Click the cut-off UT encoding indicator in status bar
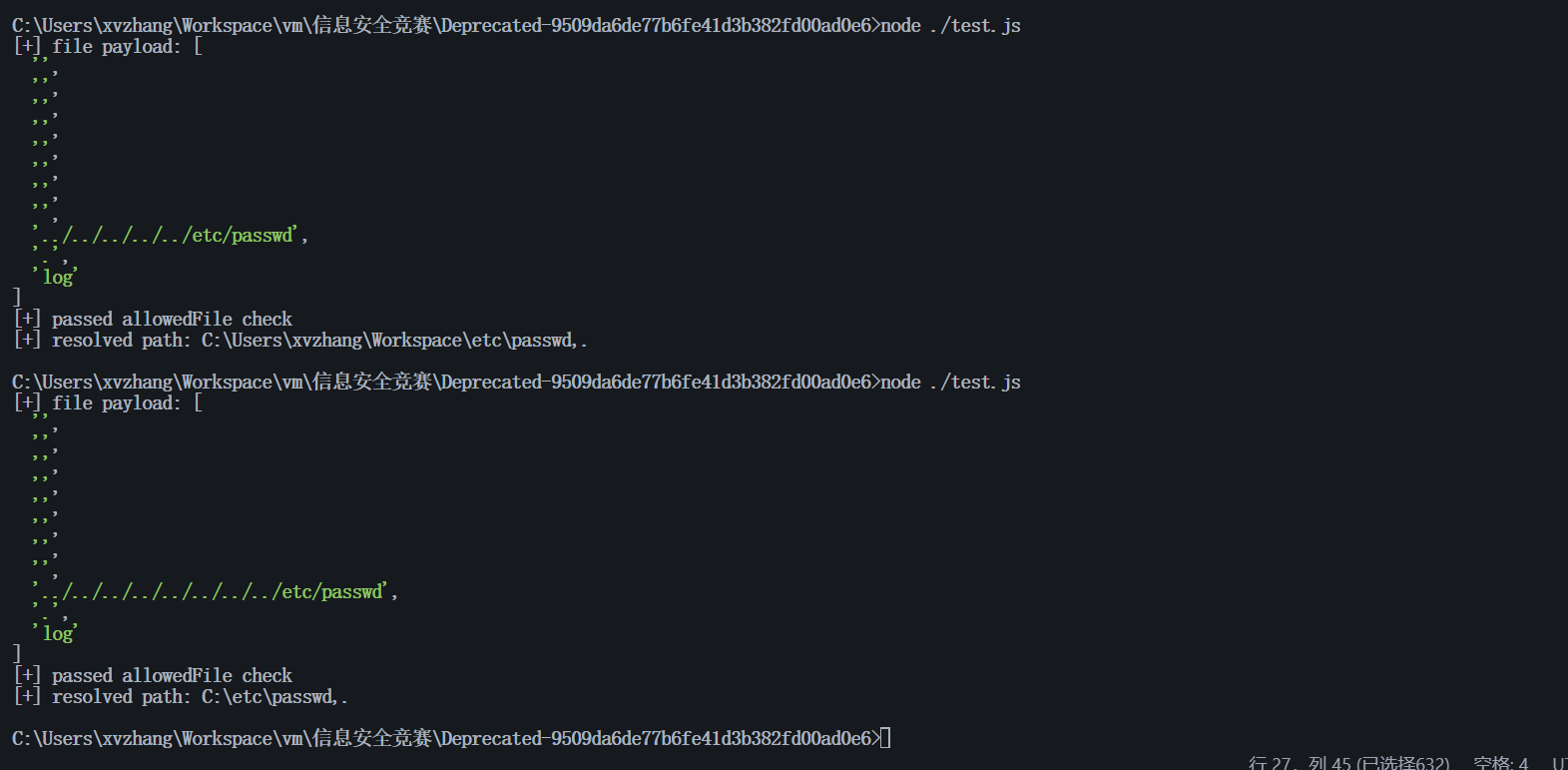Screen dimensions: 1568x770 point(1560,763)
